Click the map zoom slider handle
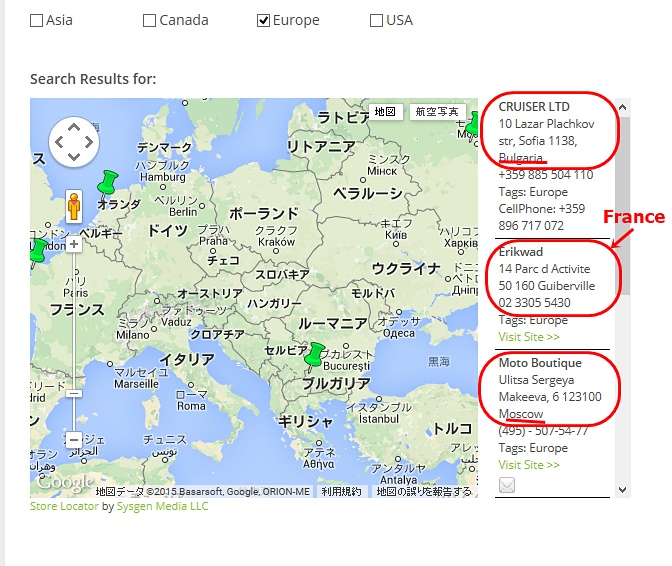672x566 pixels. click(x=74, y=393)
